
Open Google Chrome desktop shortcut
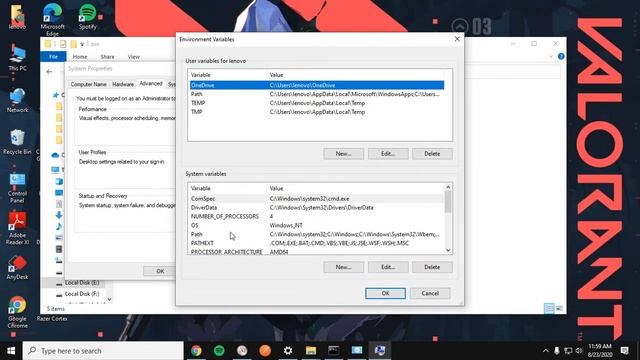click(17, 312)
